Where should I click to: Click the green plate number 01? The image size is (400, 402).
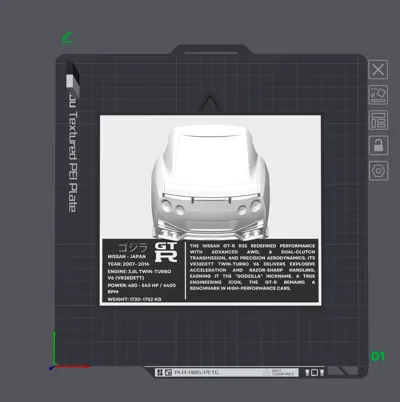[378, 356]
